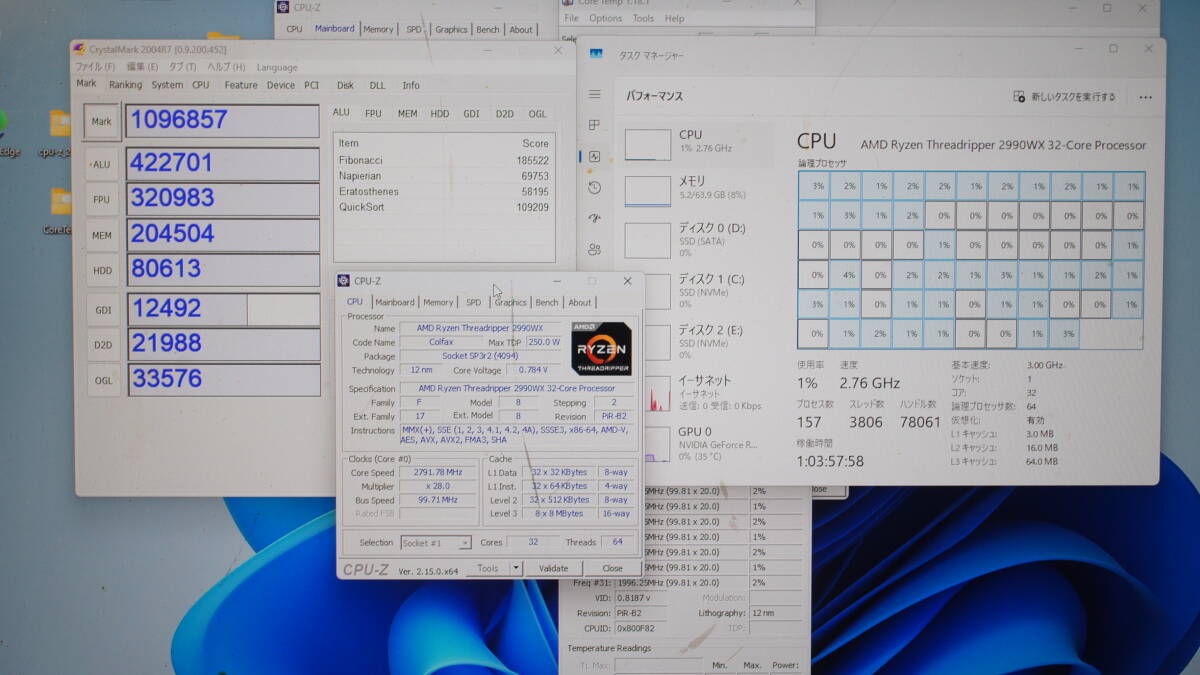Viewport: 1200px width, 675px height.
Task: Open the Socket #1 selection dropdown in CPU-Z
Action: pyautogui.click(x=435, y=543)
